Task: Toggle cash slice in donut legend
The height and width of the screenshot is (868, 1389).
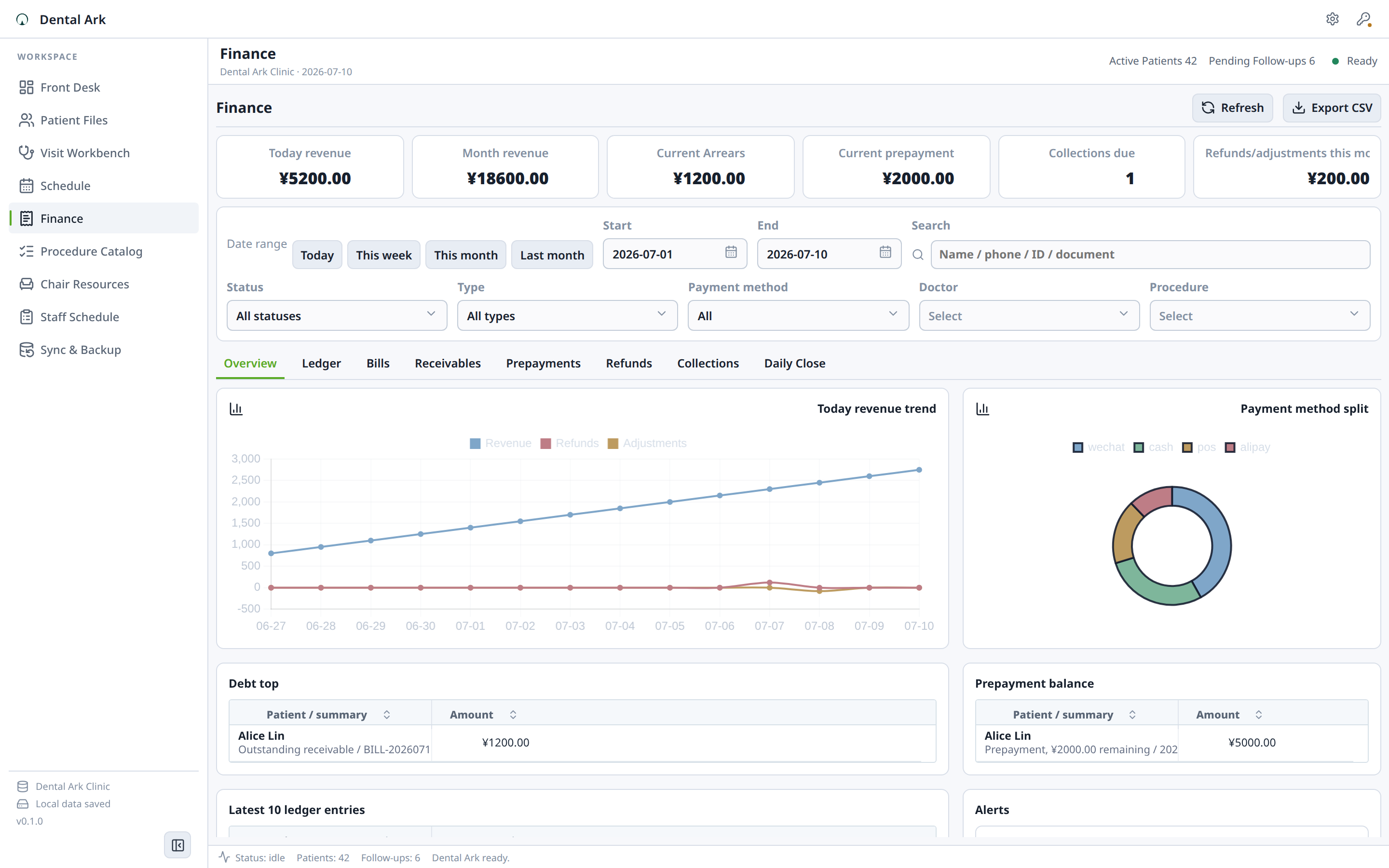Action: coord(1153,447)
